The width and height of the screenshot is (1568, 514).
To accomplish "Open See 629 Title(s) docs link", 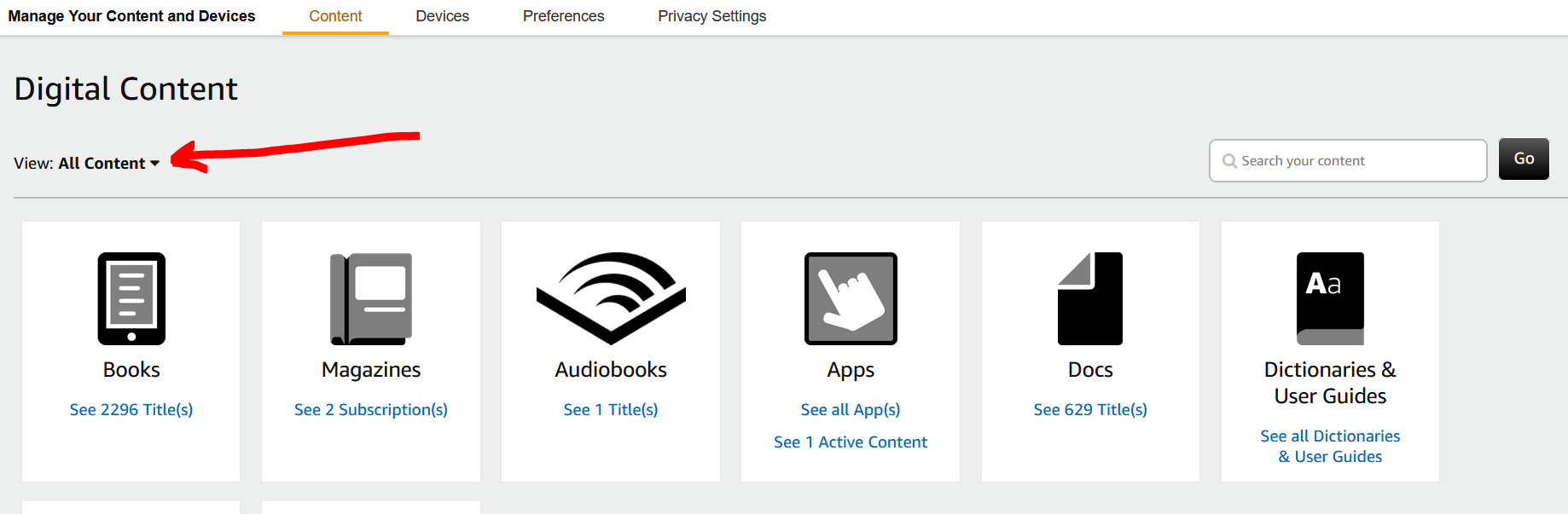I will pos(1090,410).
